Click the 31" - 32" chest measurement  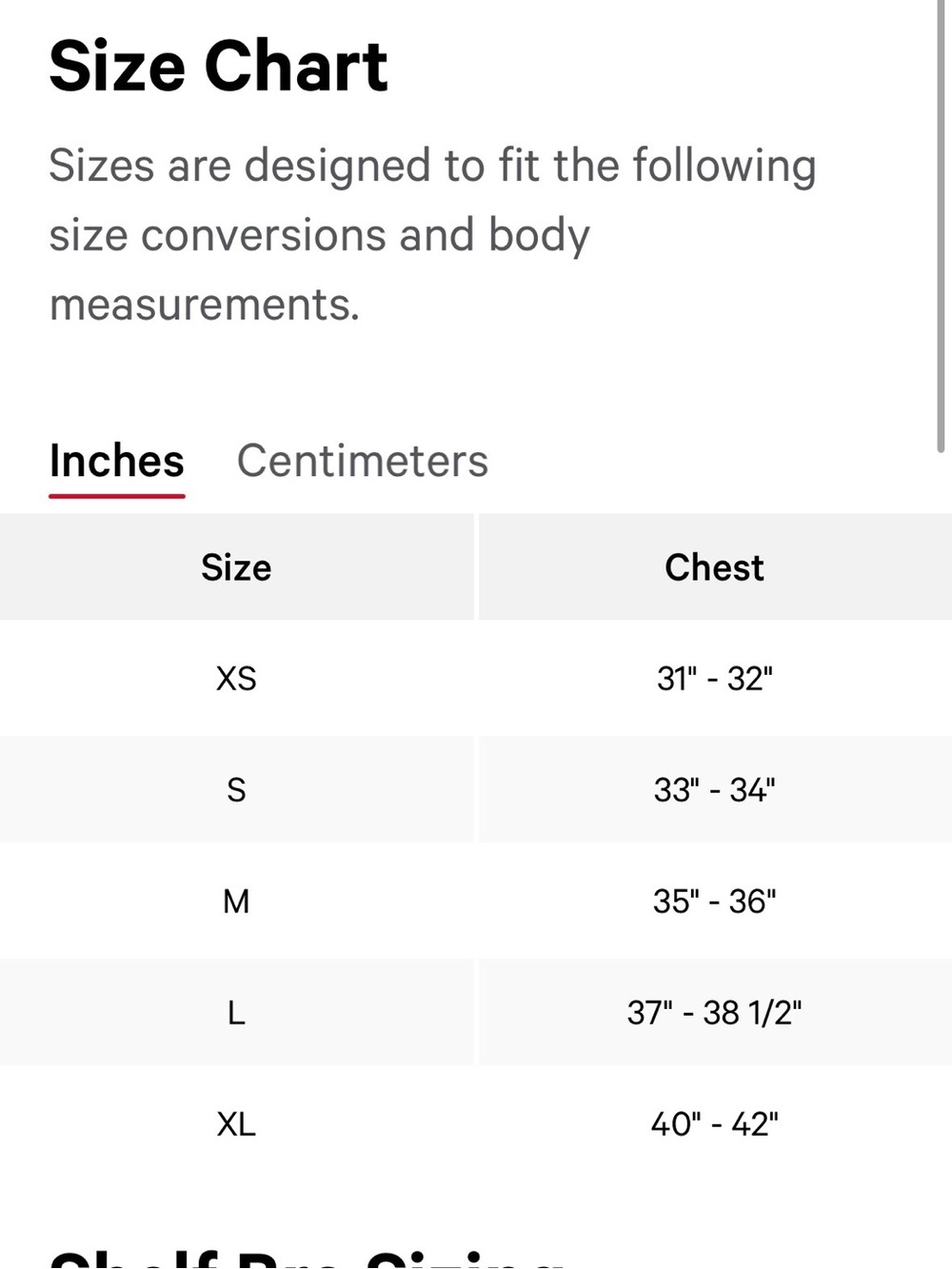[714, 679]
